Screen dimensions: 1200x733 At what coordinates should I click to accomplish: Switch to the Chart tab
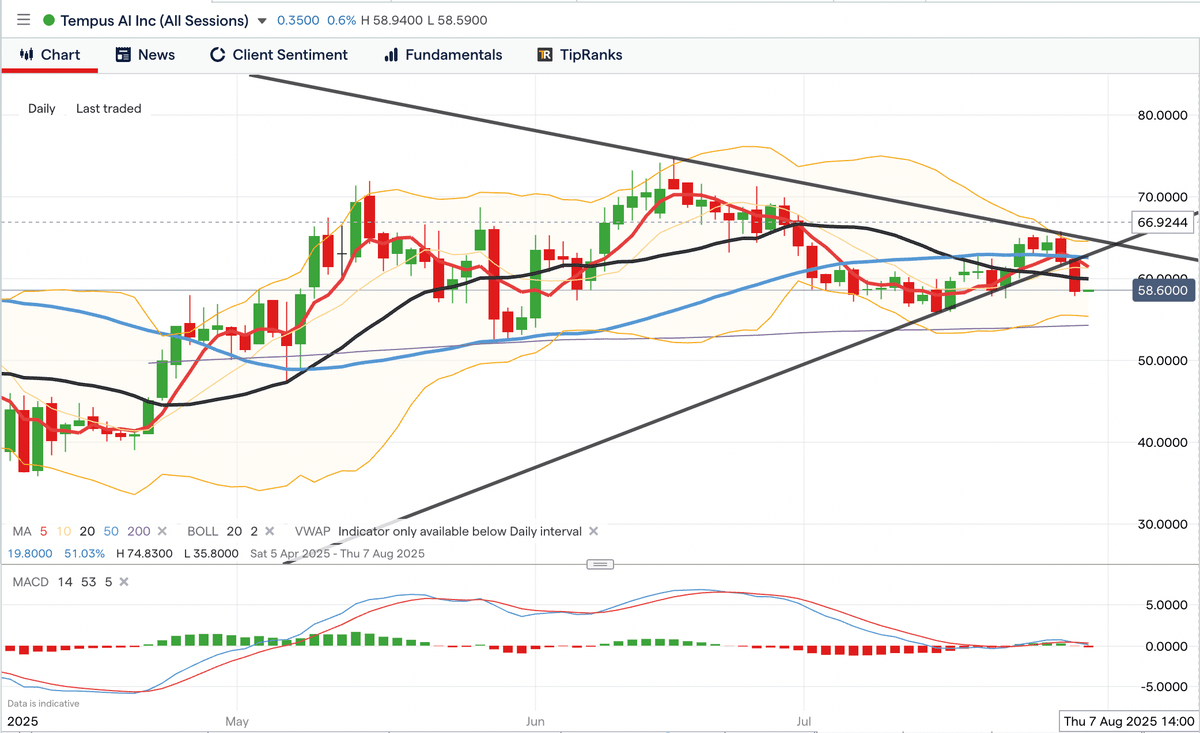[x=50, y=55]
